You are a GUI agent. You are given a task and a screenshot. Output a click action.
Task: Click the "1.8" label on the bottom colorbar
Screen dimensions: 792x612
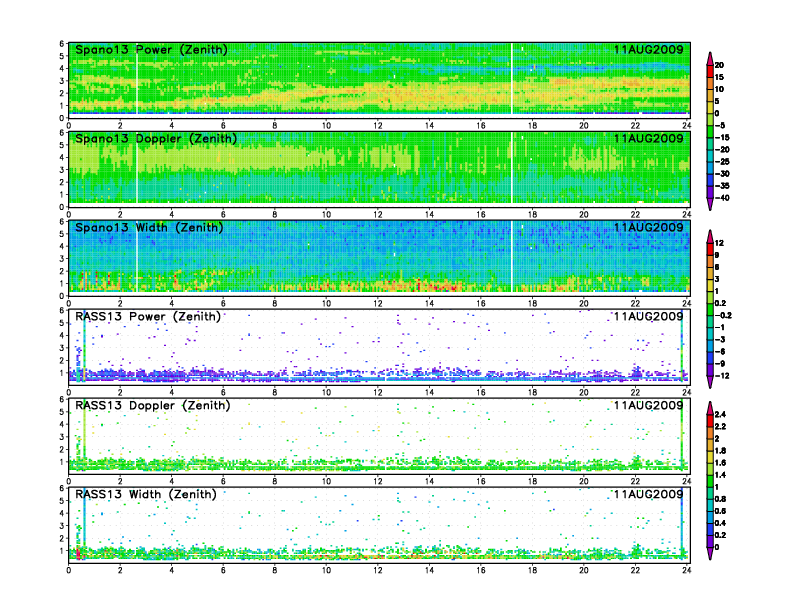pyautogui.click(x=720, y=451)
